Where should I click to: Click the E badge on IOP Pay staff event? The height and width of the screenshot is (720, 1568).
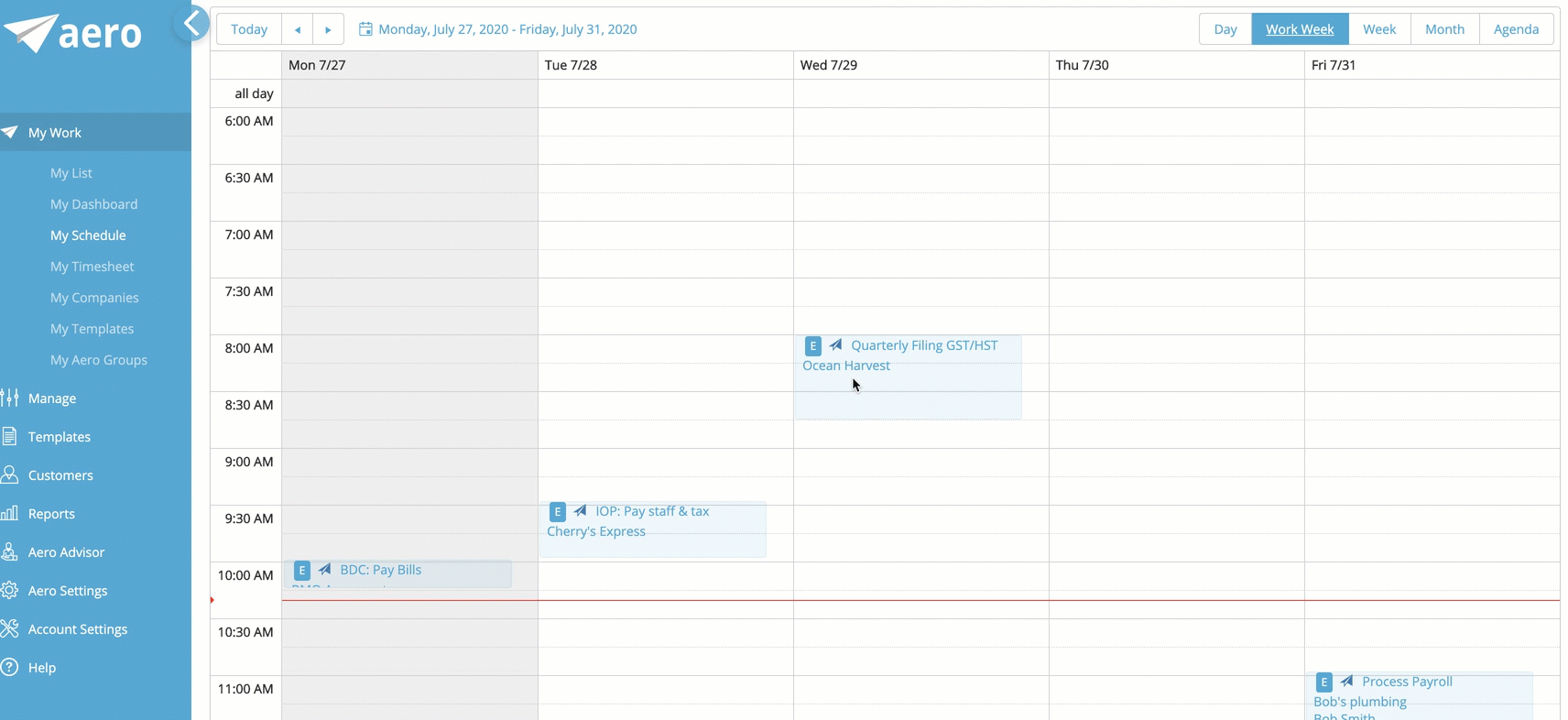[557, 512]
